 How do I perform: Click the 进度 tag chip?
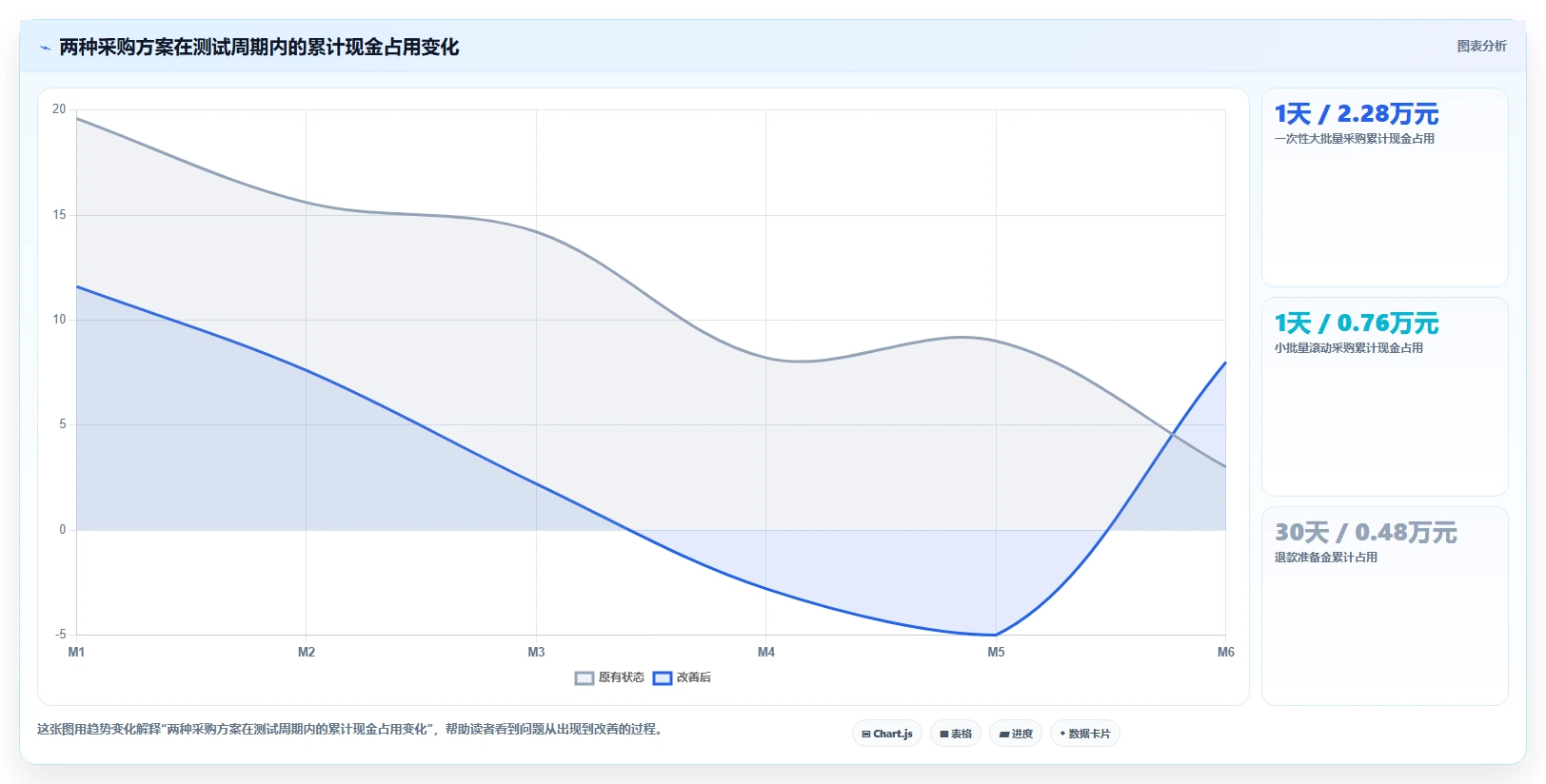(x=1016, y=734)
